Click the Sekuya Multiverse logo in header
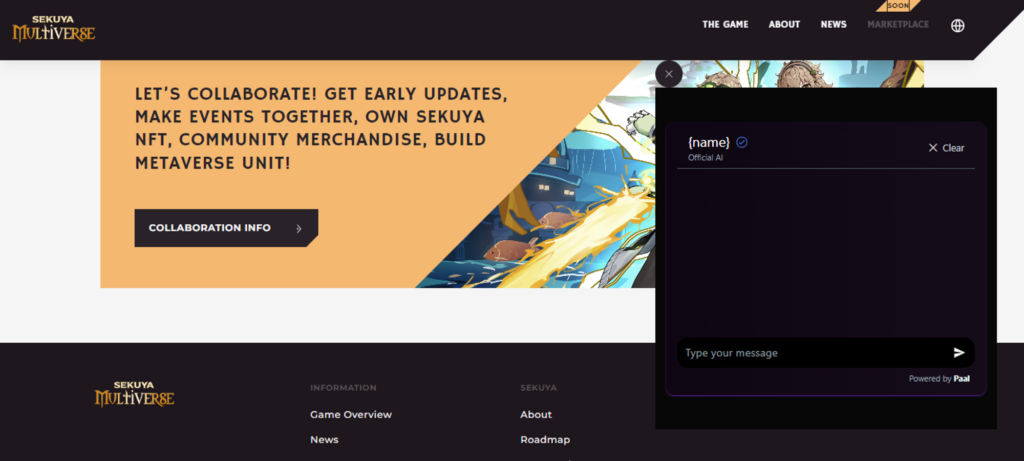The width and height of the screenshot is (1024, 461). pyautogui.click(x=54, y=28)
